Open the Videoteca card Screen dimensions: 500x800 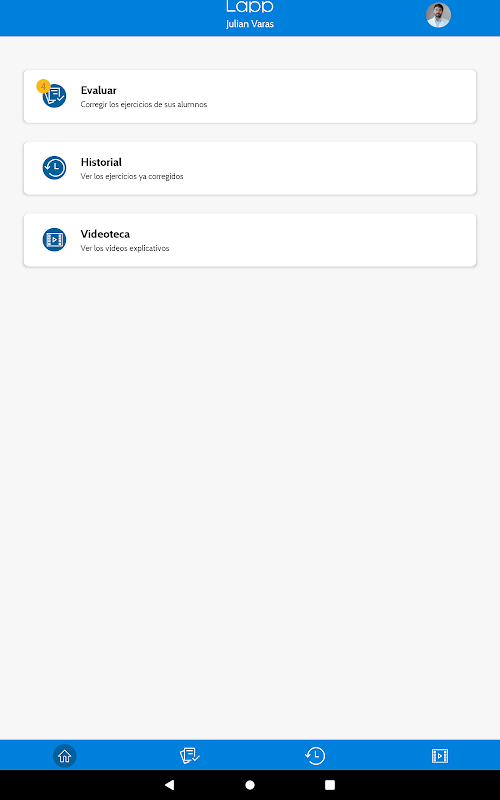pos(250,240)
